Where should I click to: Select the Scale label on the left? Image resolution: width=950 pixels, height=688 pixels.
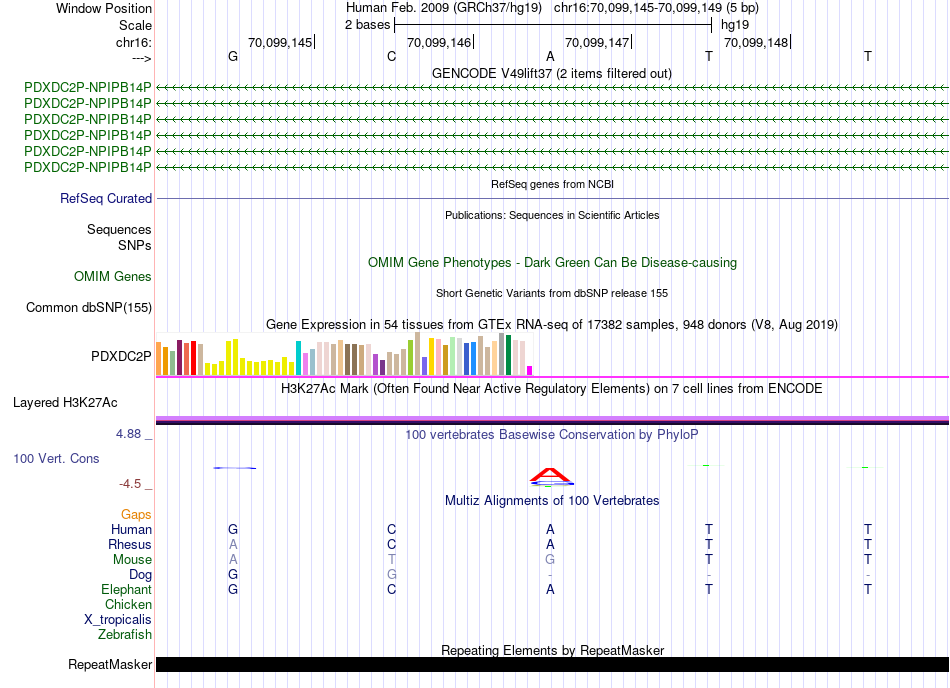pos(135,25)
